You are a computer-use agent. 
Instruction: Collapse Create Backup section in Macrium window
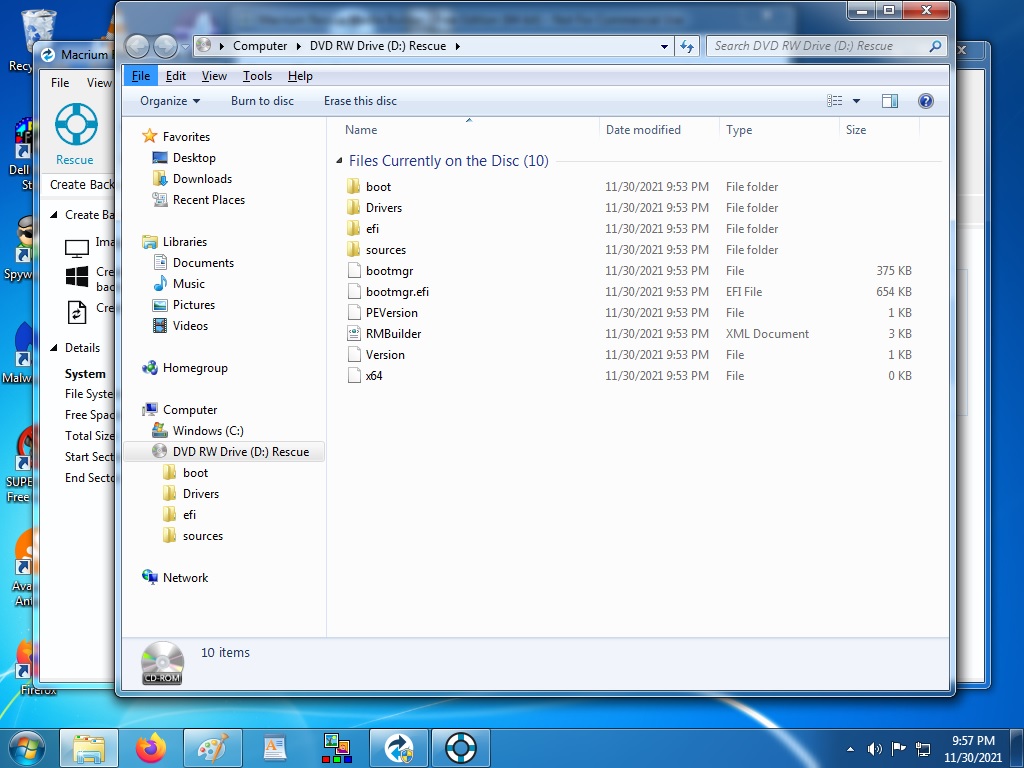[x=54, y=215]
